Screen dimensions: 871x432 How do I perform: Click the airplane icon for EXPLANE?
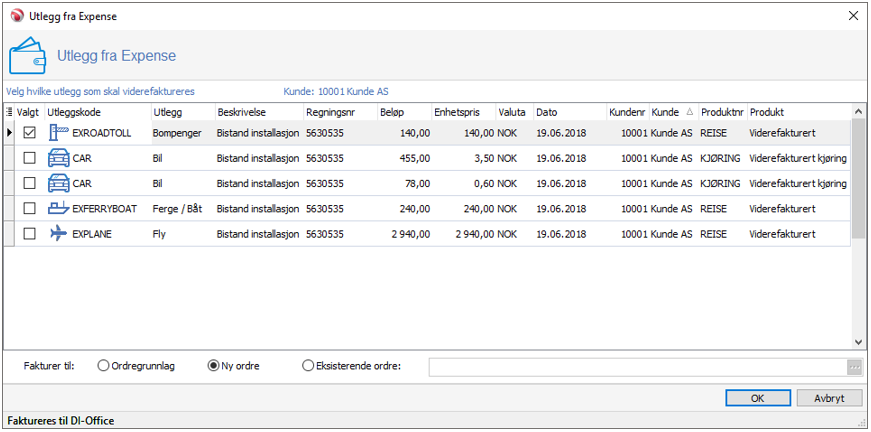(x=58, y=233)
